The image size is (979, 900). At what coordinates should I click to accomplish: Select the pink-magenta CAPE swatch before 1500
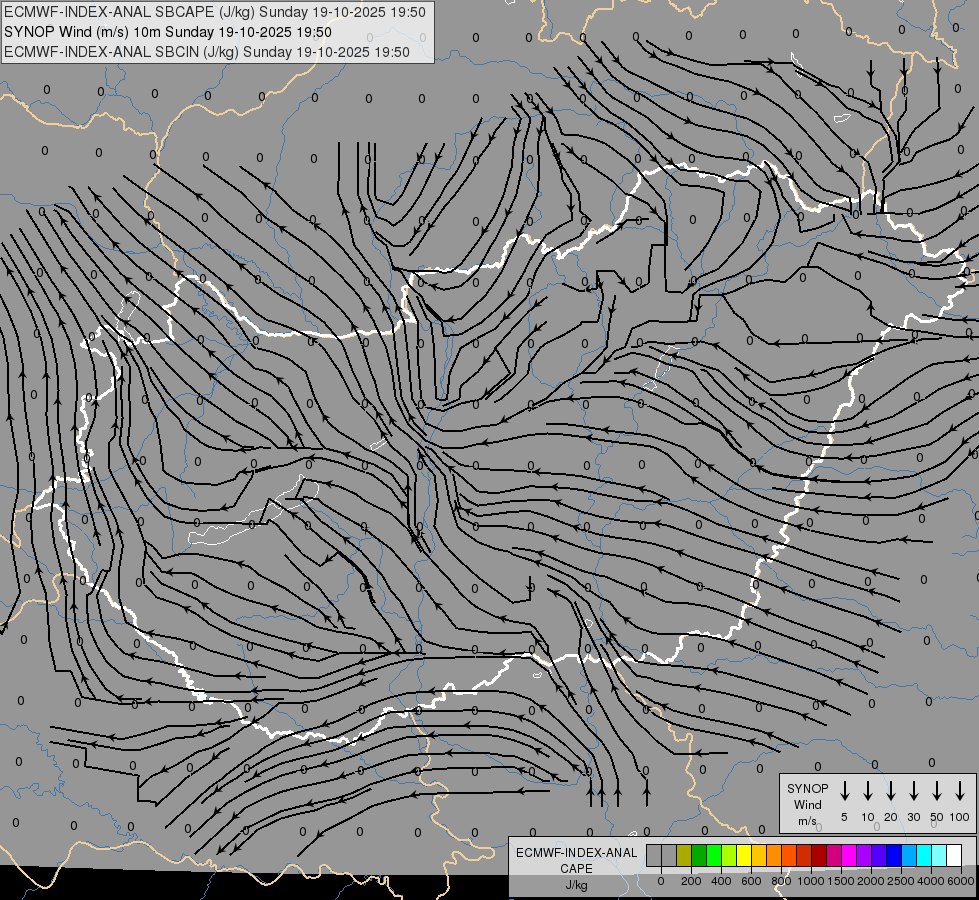pyautogui.click(x=835, y=855)
